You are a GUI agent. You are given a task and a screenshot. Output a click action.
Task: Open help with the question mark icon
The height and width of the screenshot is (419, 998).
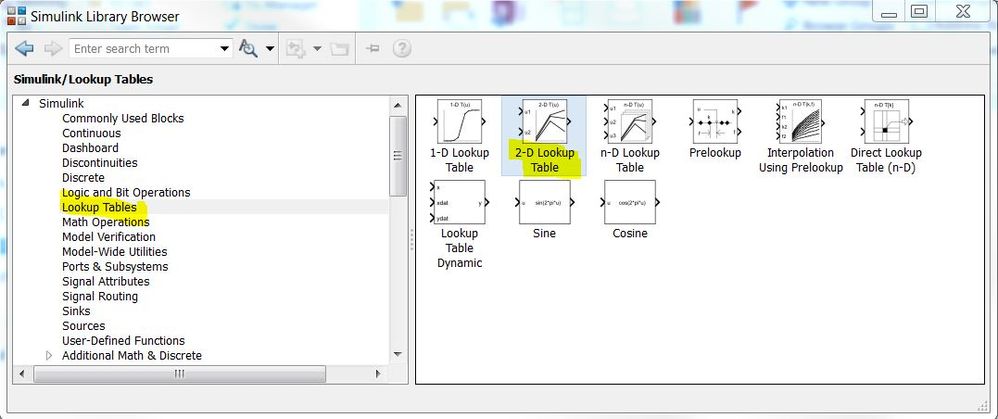402,48
